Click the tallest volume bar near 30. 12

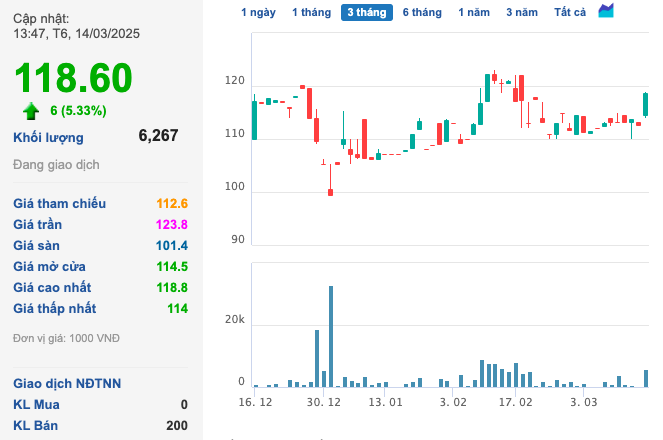[x=331, y=336]
